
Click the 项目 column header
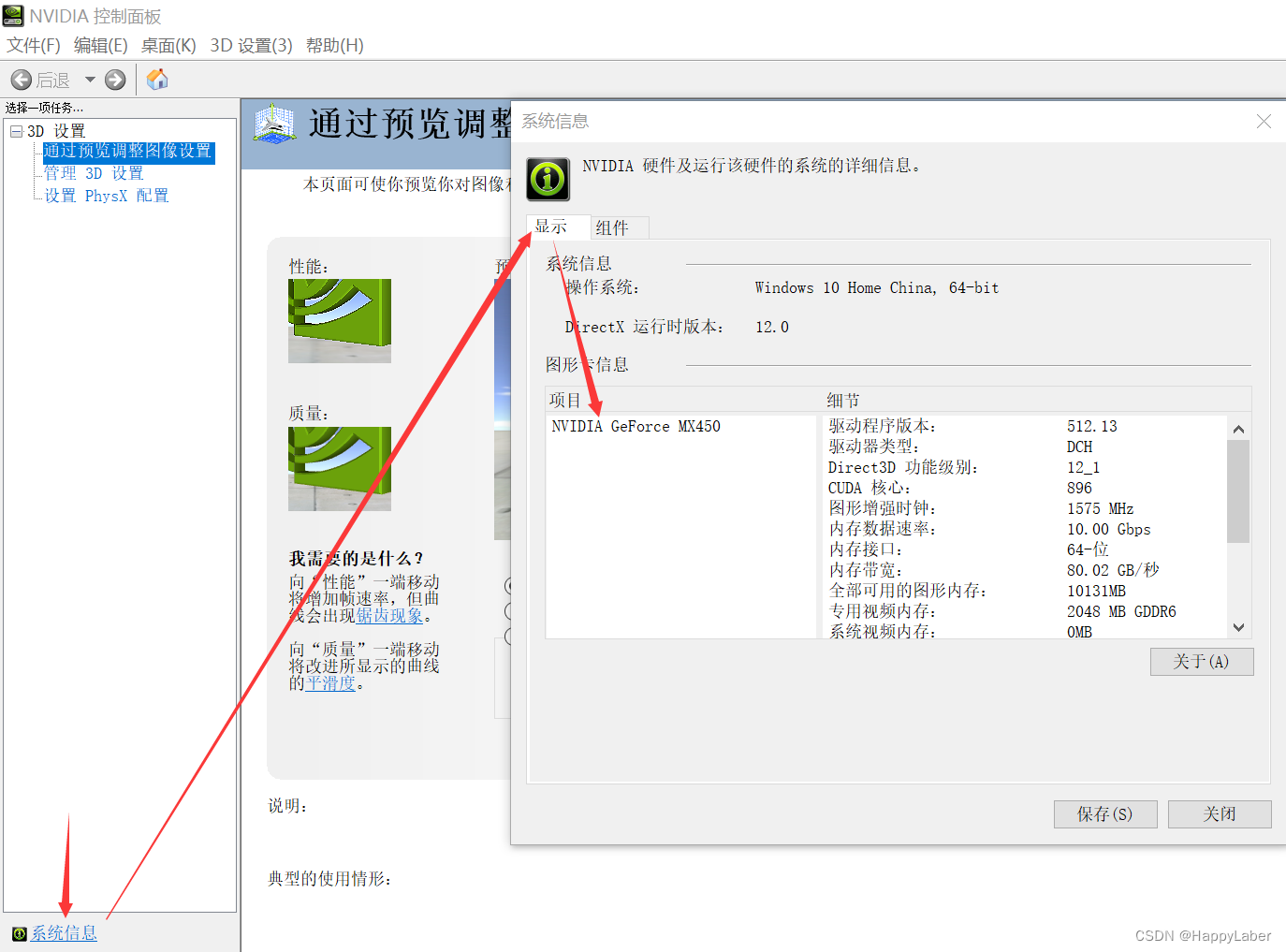point(565,401)
